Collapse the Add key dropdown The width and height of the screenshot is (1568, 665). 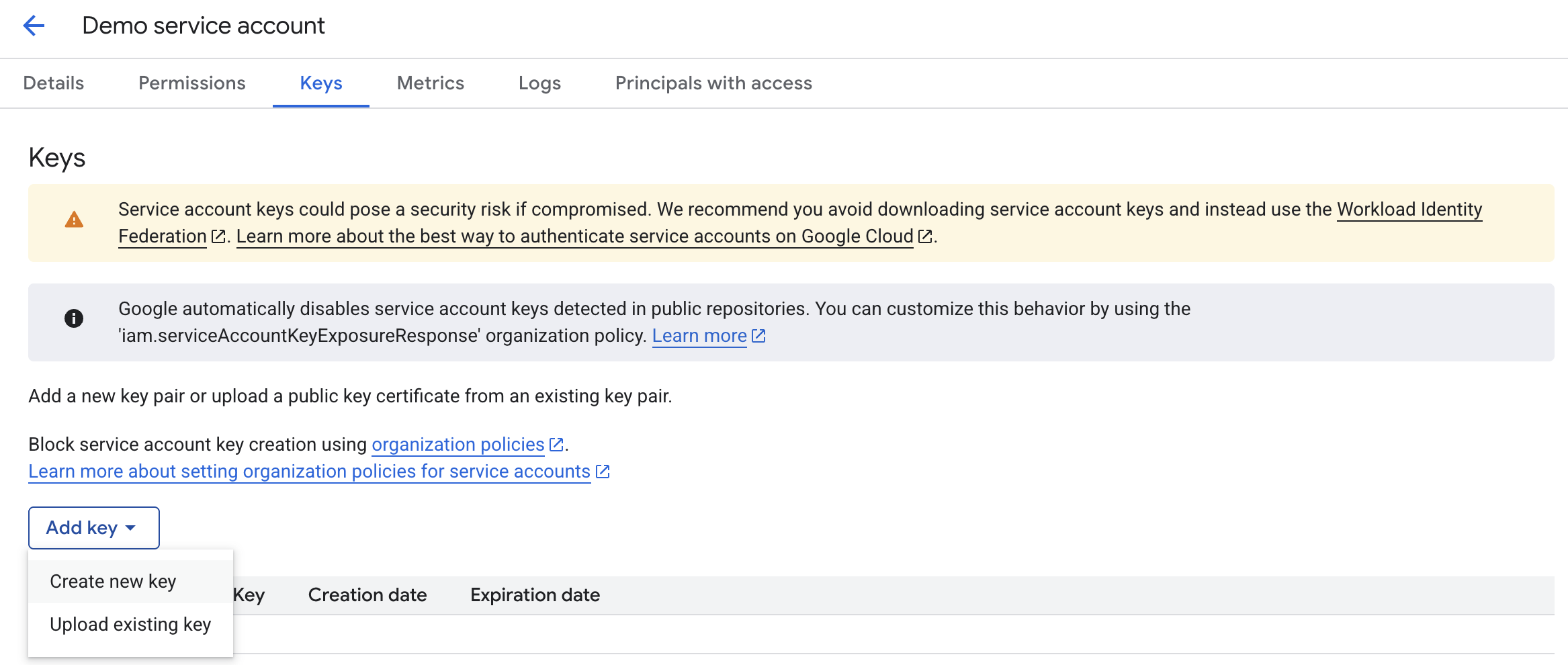click(93, 528)
